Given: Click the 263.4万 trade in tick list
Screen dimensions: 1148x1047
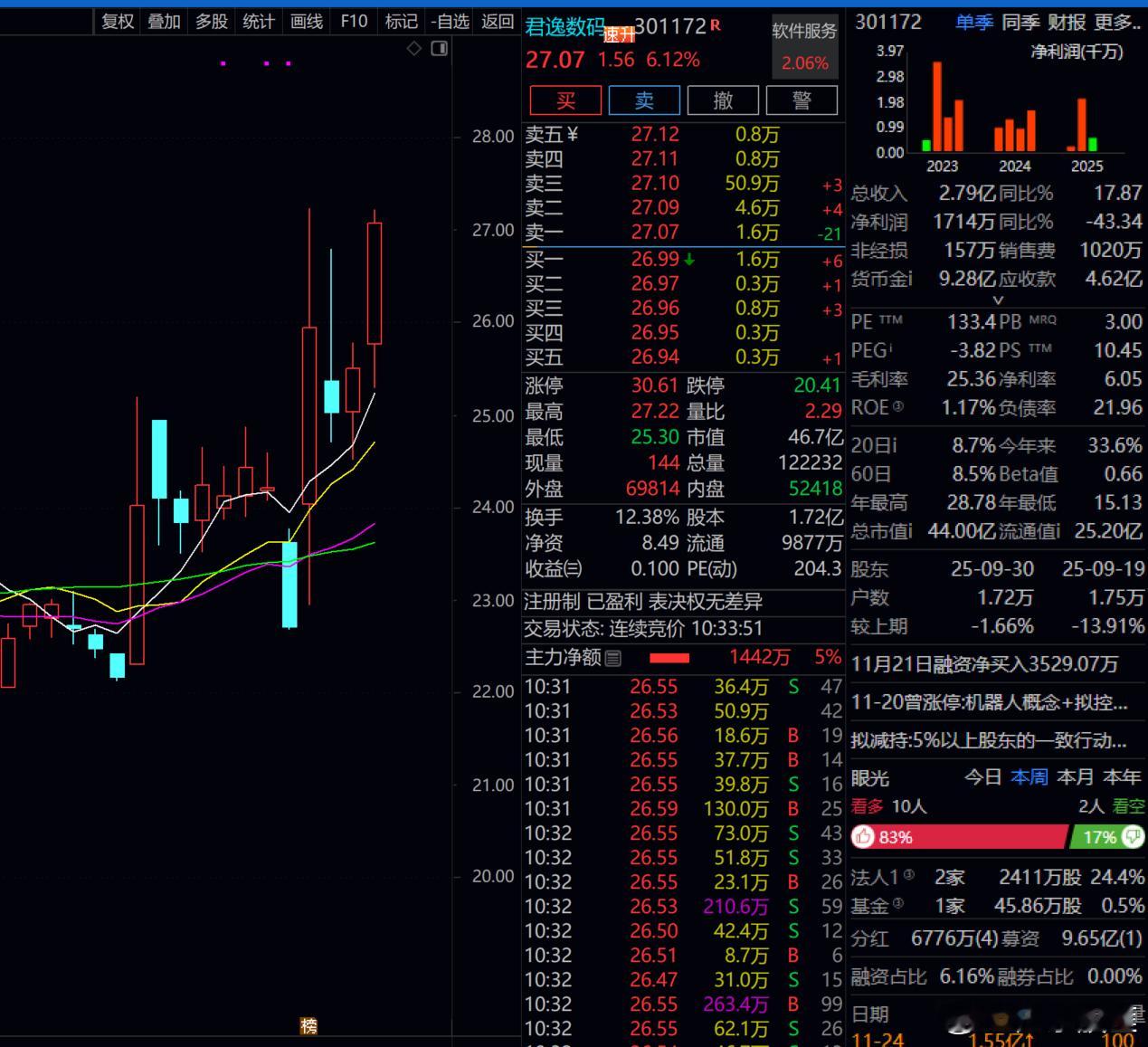Looking at the screenshot, I should (x=735, y=1004).
